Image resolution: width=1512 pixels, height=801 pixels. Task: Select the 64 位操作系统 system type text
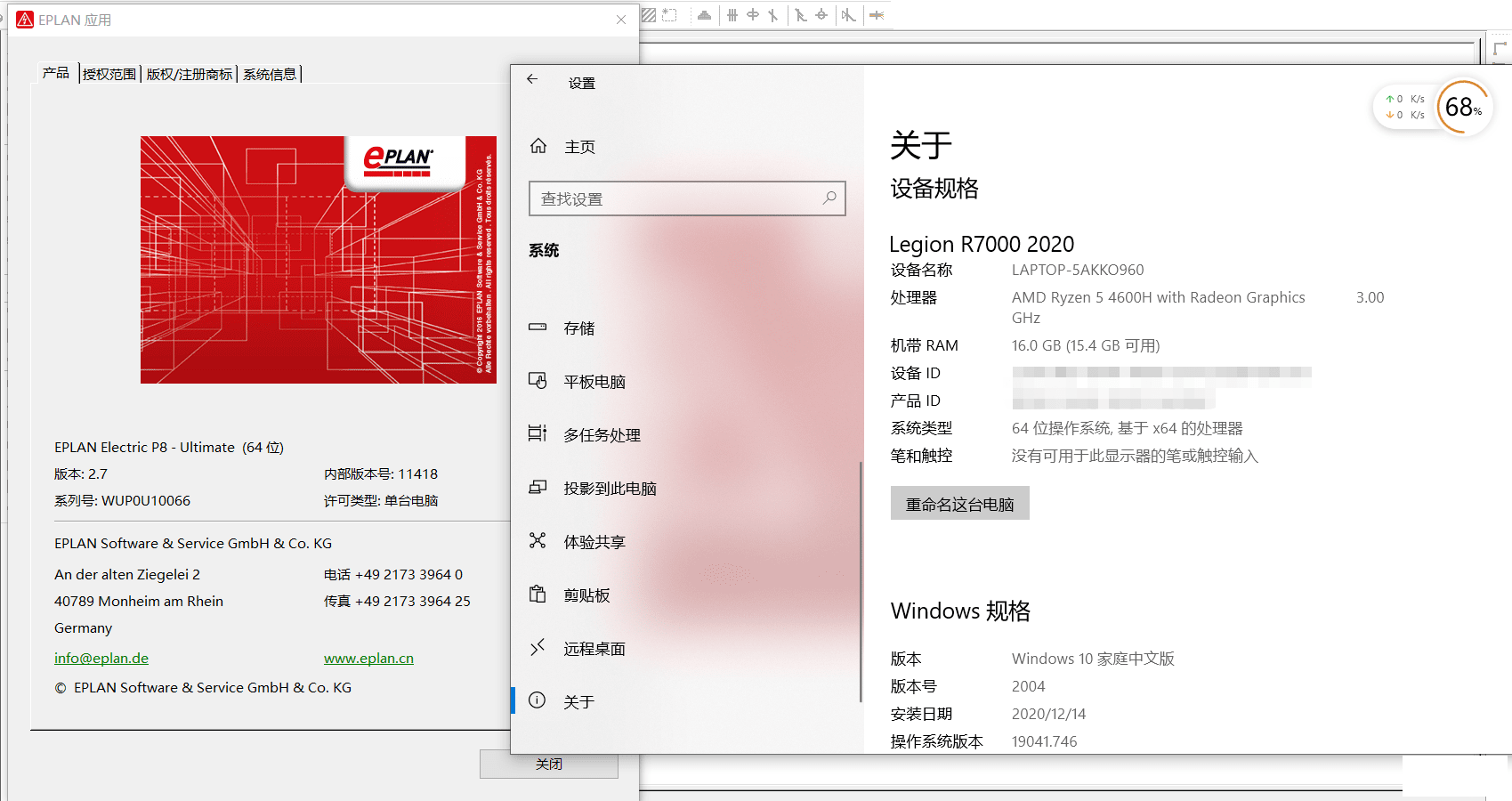click(1128, 428)
